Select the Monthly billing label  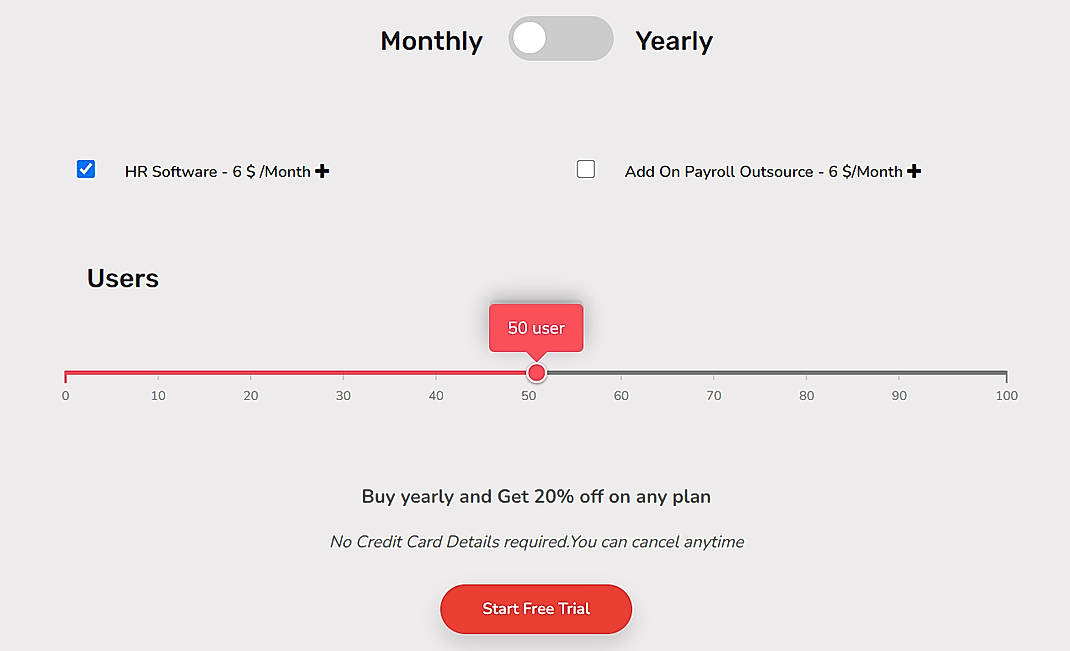431,41
